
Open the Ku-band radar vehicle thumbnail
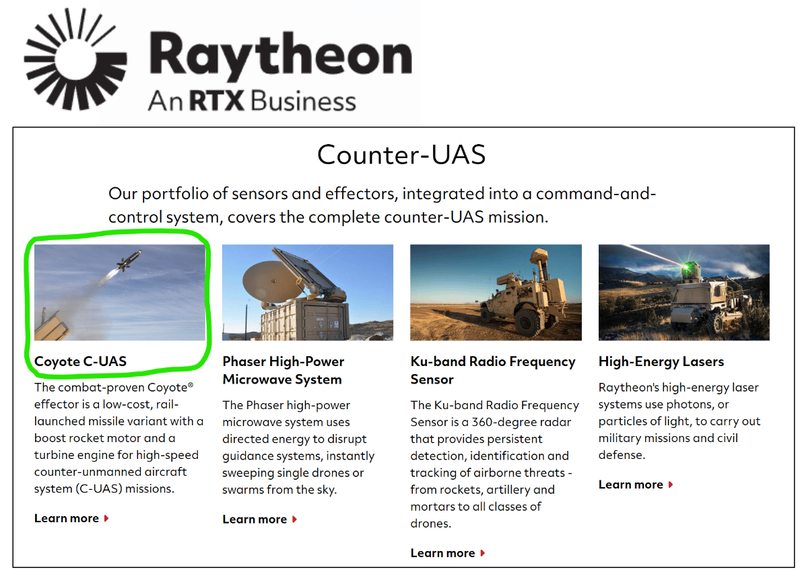coord(496,292)
